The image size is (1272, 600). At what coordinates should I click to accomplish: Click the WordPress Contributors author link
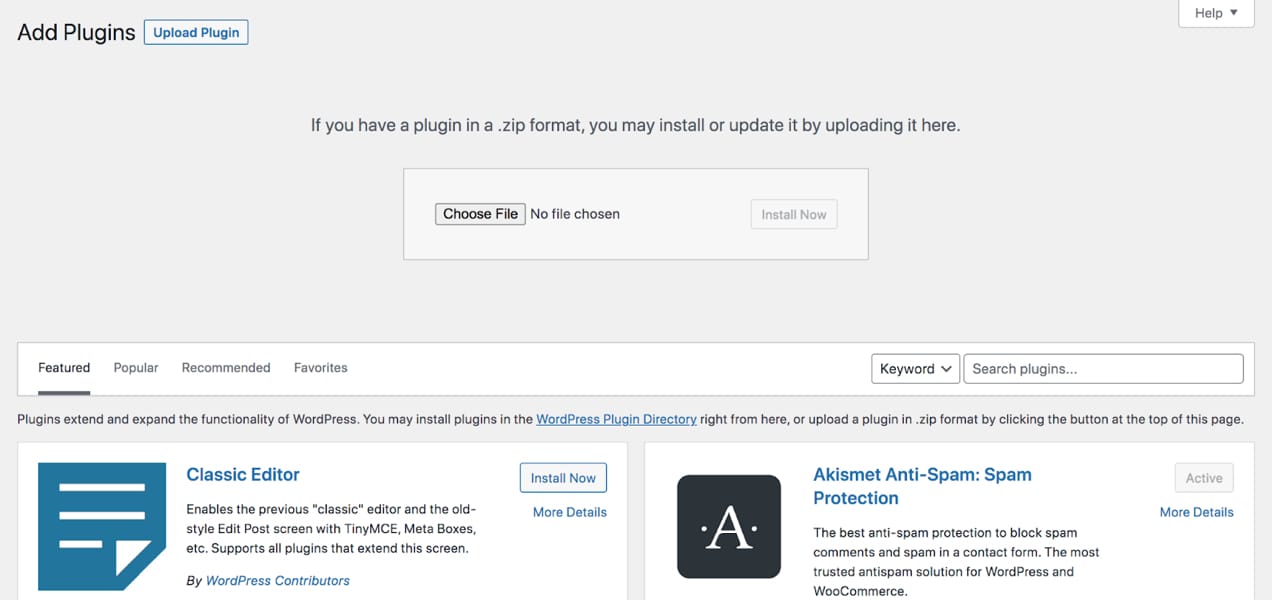click(x=278, y=580)
